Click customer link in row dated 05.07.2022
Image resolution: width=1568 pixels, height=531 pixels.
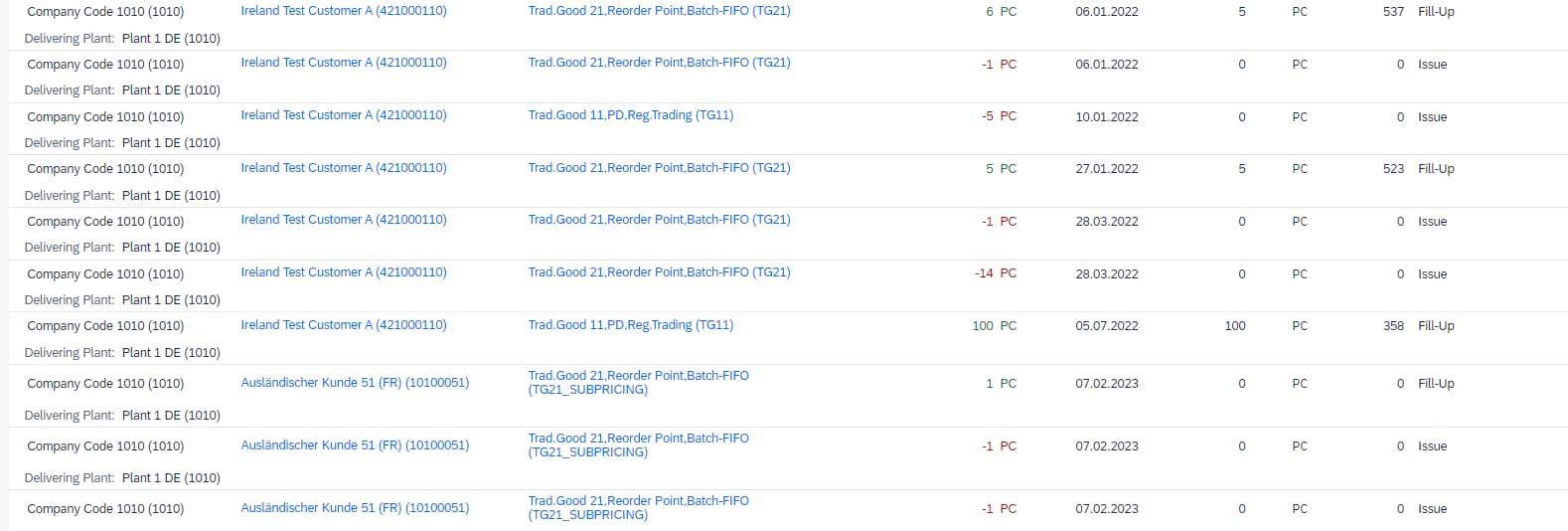[x=343, y=325]
